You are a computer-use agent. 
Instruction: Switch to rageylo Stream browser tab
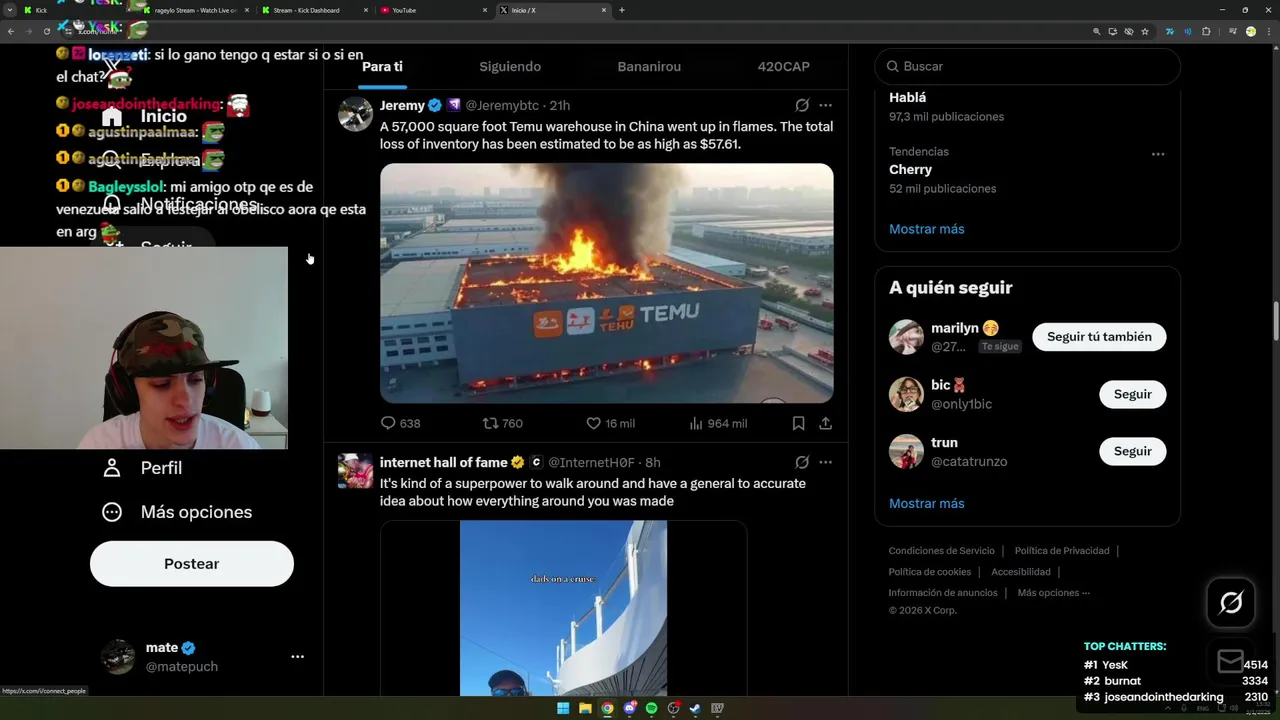[x=194, y=10]
